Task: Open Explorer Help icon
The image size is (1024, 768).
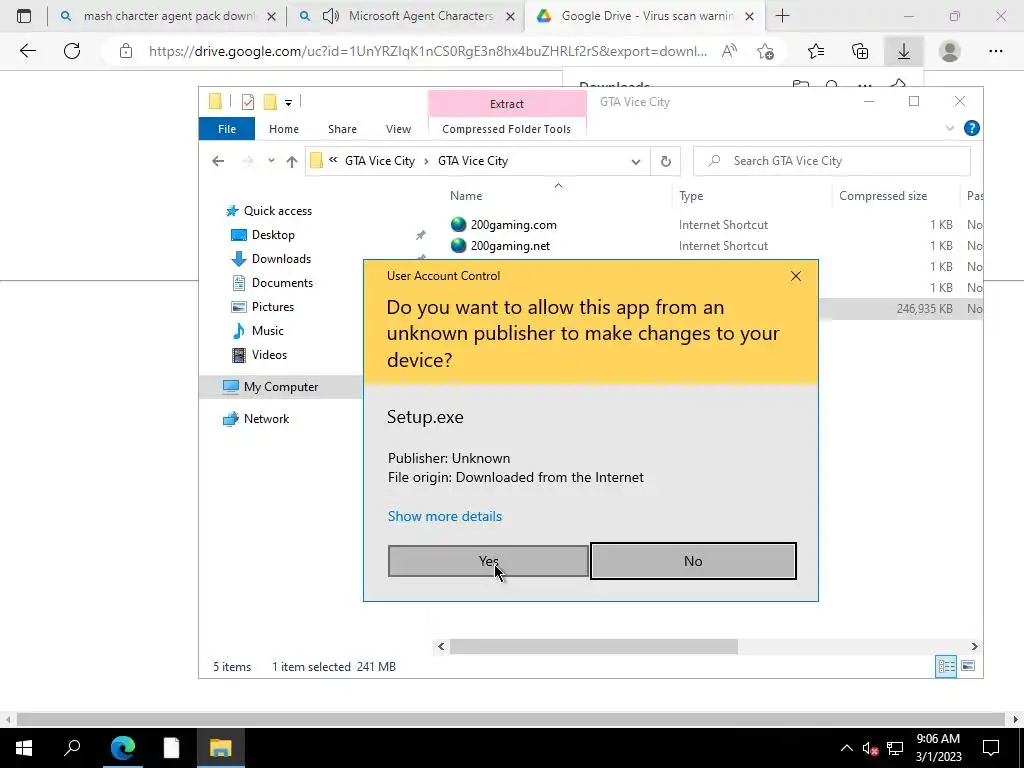Action: pos(972,128)
